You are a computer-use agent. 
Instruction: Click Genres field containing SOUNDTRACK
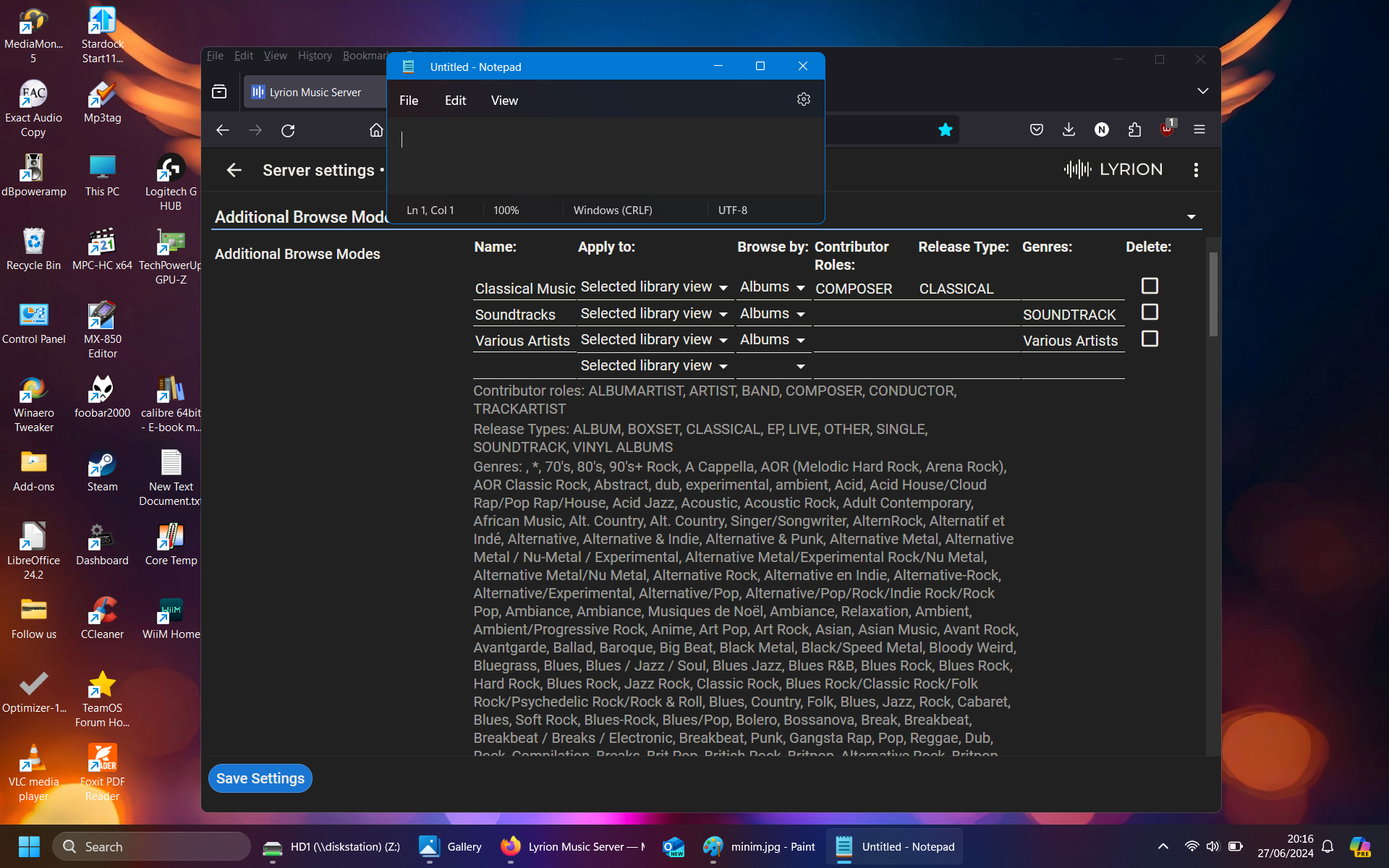click(x=1072, y=315)
